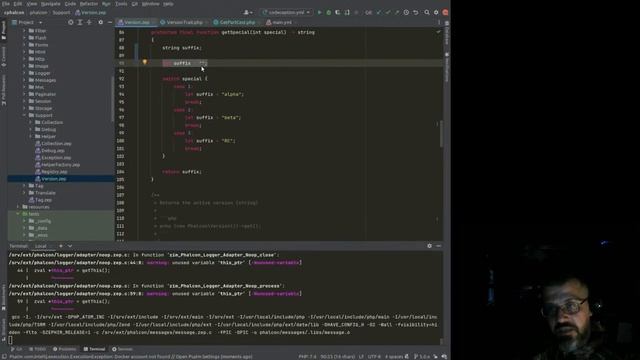Open the Terminal tool window button
Image resolution: width=640 pixels, height=360 pixels.
94,349
